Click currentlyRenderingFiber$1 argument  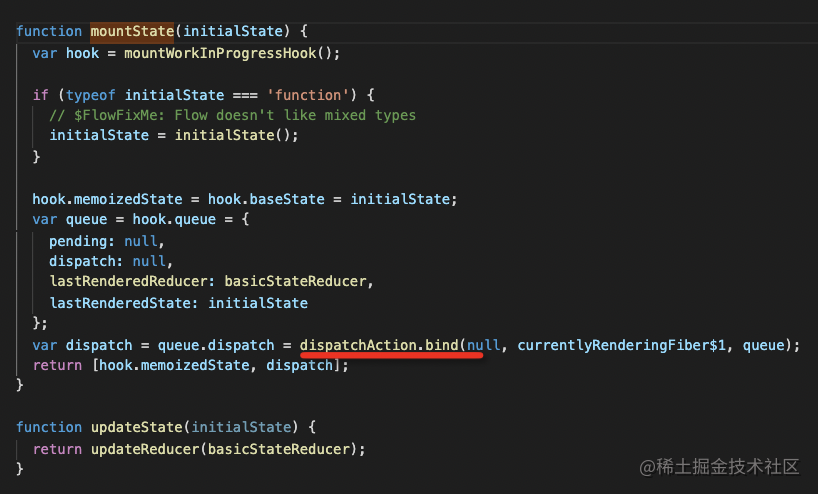point(621,345)
